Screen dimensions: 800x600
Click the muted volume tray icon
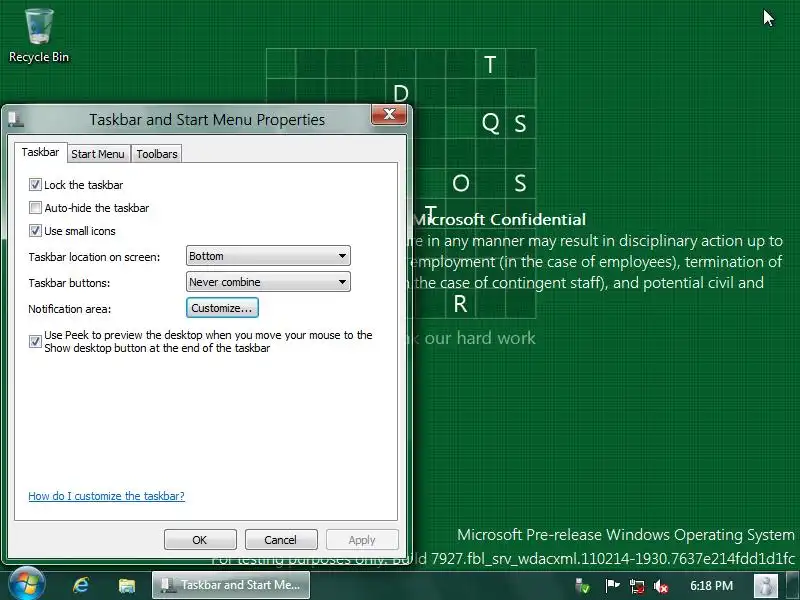click(x=661, y=586)
